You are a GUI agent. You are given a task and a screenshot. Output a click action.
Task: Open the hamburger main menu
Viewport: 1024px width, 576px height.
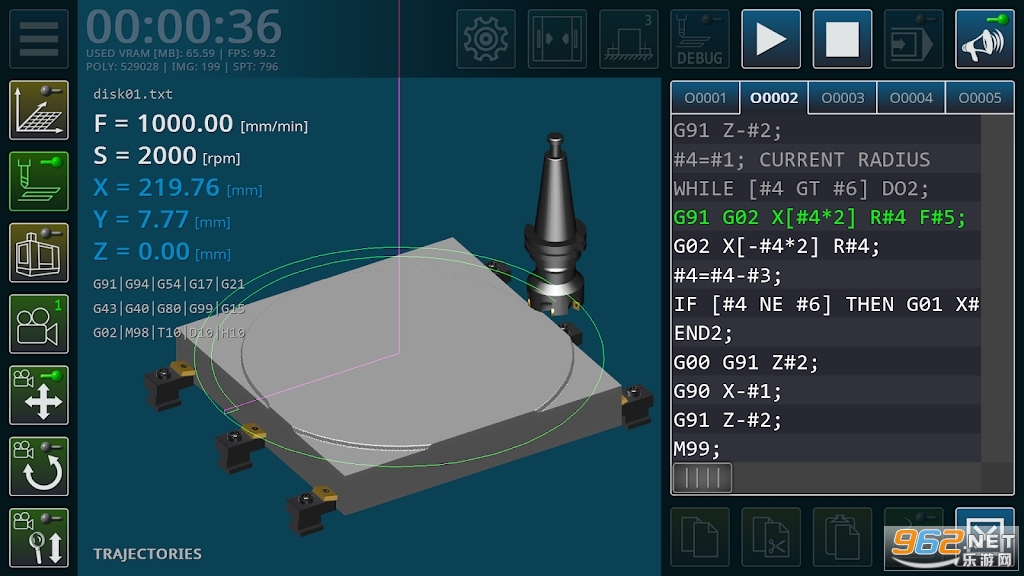point(39,39)
